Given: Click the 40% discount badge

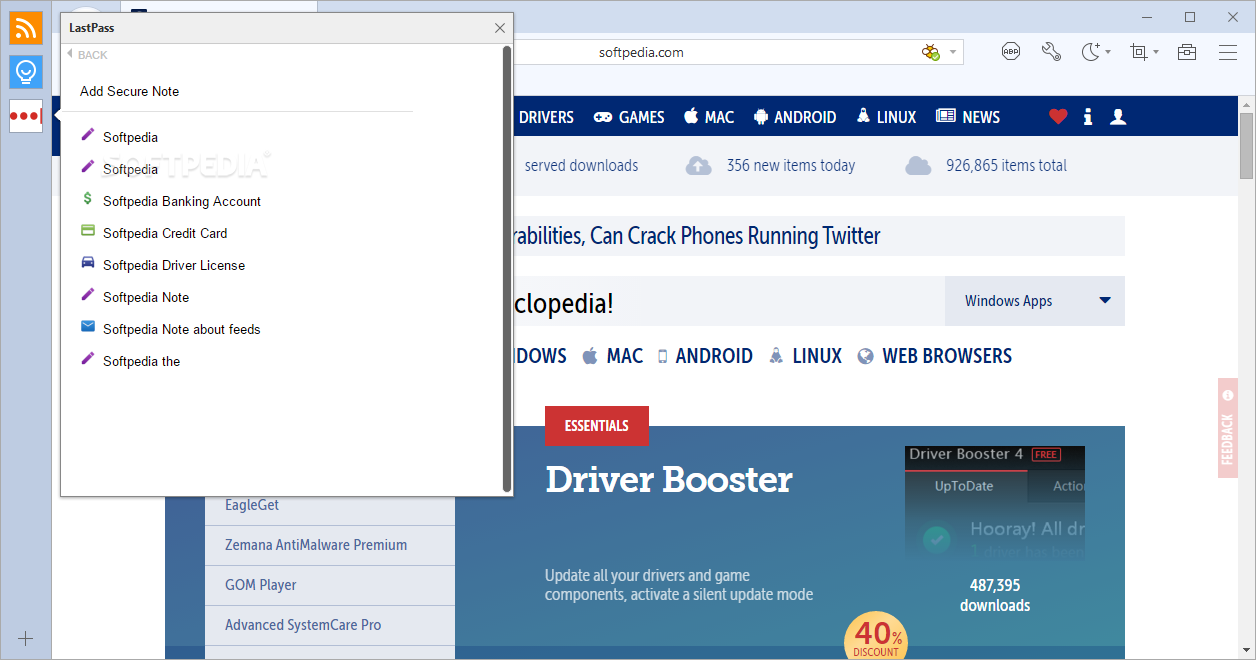Looking at the screenshot, I should 877,635.
